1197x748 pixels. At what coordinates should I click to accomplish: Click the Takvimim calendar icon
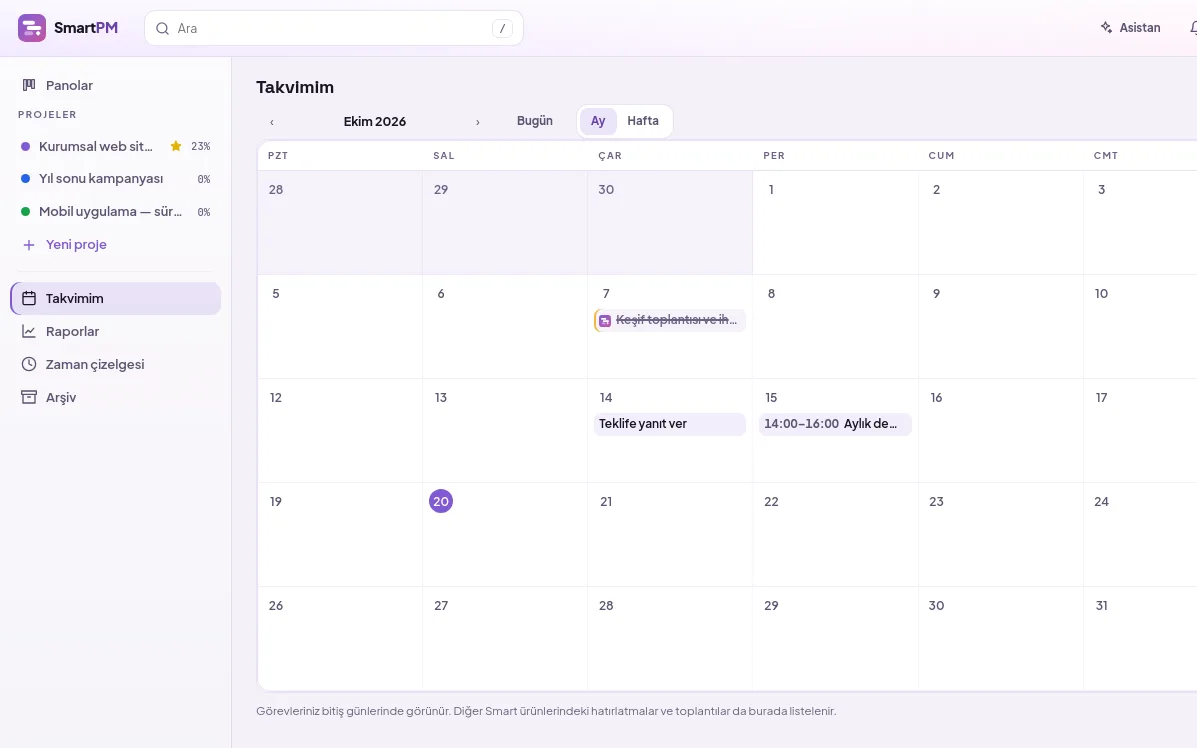tap(29, 298)
